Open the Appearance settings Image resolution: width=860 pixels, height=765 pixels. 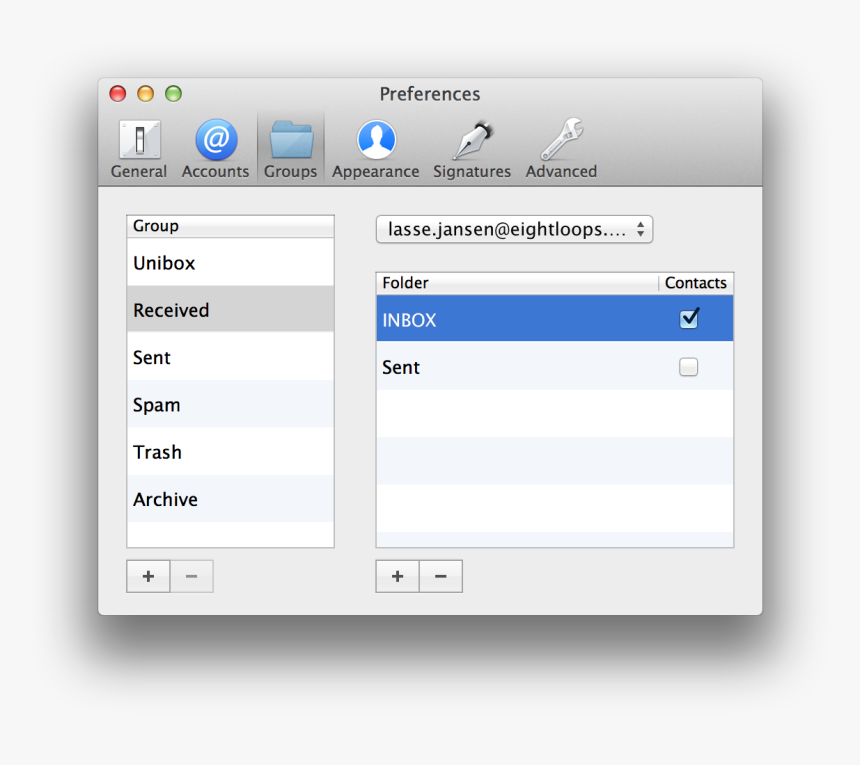click(375, 145)
